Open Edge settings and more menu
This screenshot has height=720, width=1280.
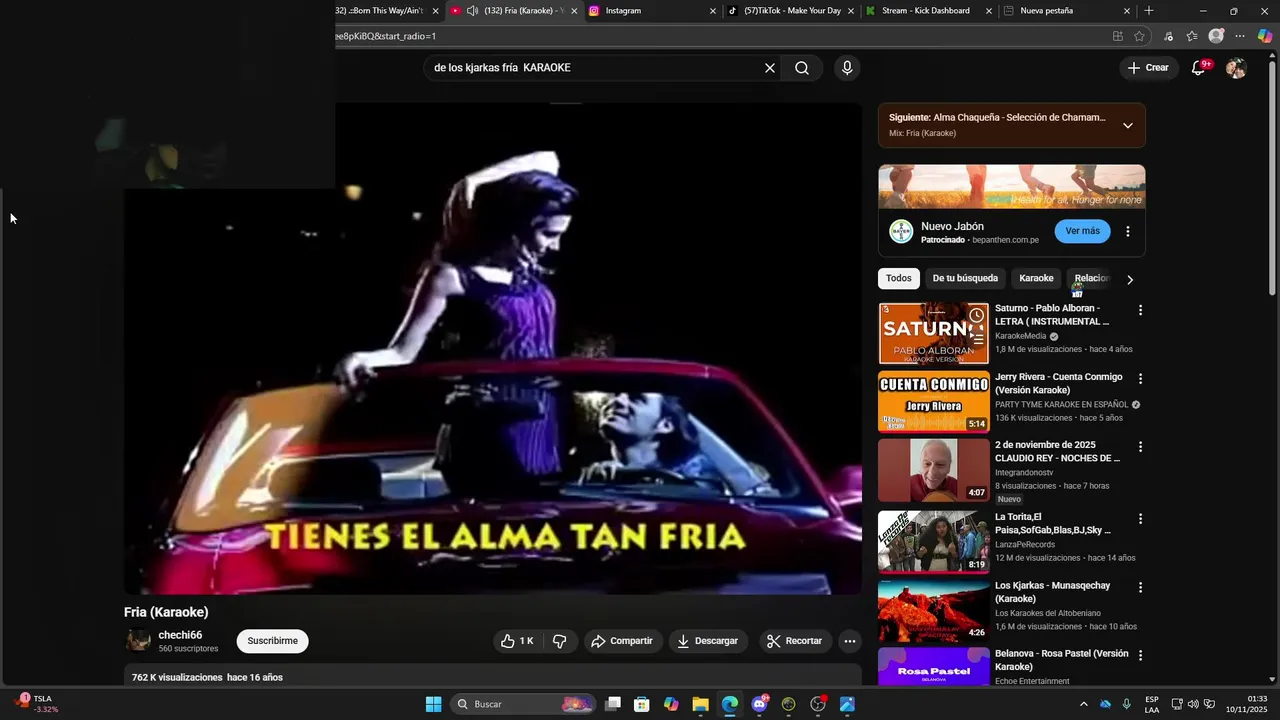point(1240,36)
